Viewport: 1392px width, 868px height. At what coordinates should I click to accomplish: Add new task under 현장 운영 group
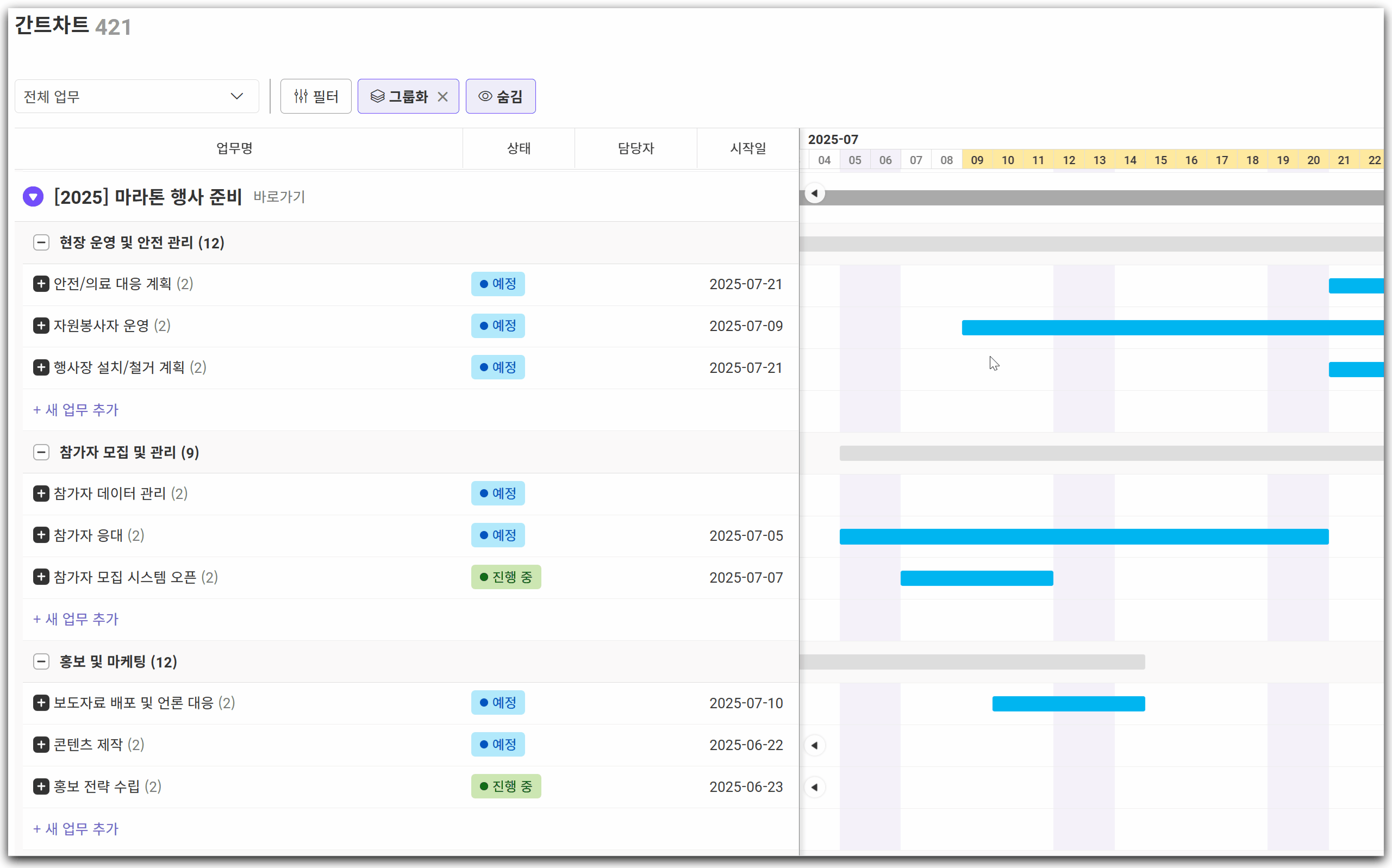click(x=76, y=410)
